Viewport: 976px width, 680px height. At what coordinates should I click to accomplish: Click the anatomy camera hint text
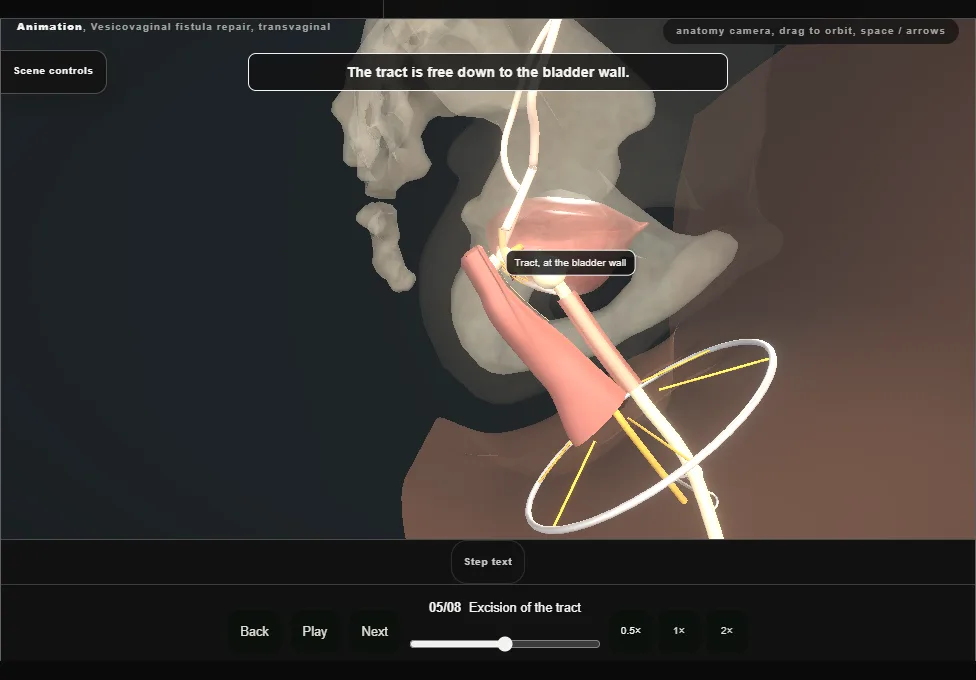(810, 31)
